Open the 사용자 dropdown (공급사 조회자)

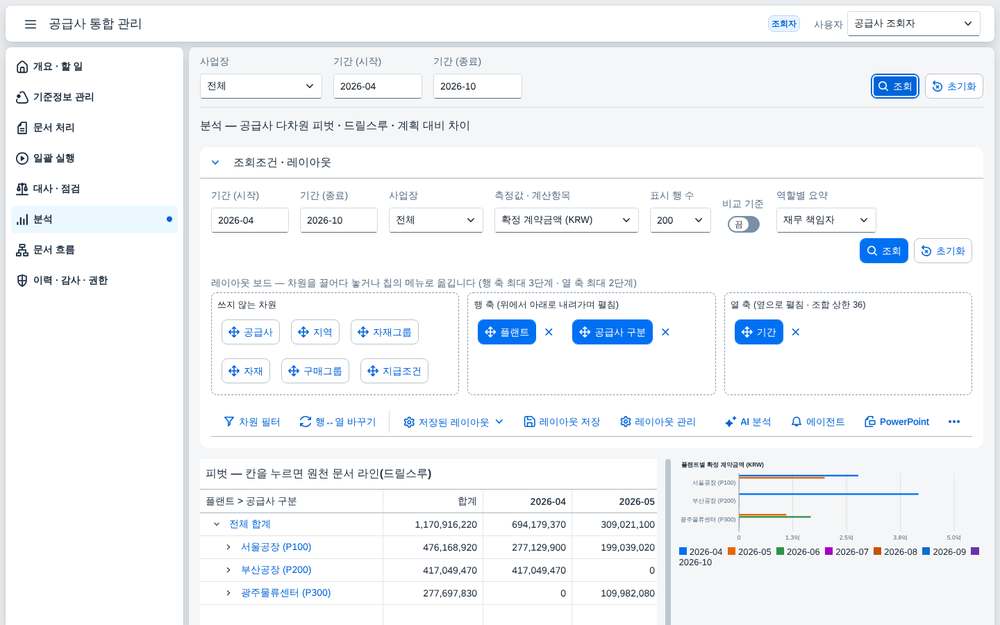(913, 24)
